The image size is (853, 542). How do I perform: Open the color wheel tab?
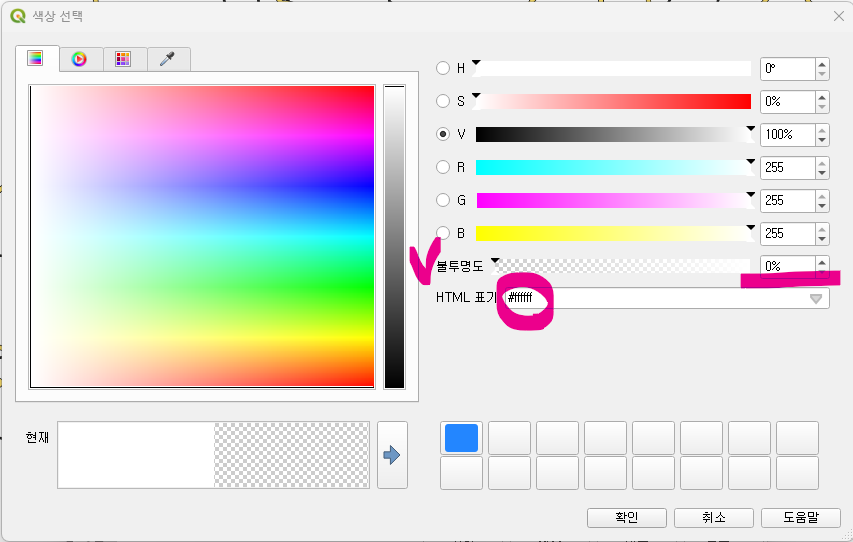pyautogui.click(x=79, y=59)
